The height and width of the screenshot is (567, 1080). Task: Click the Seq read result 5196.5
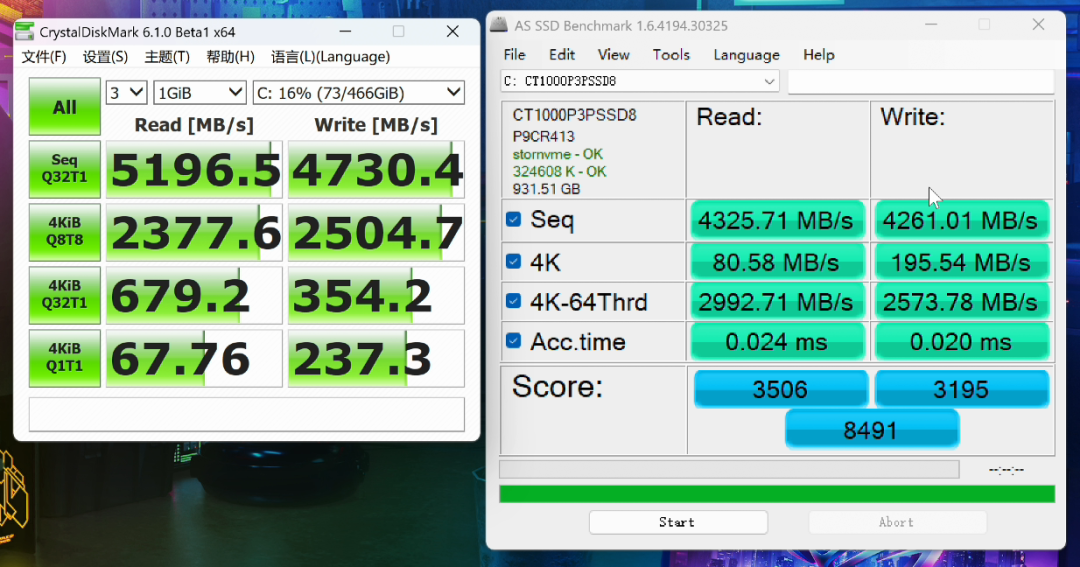pos(194,169)
